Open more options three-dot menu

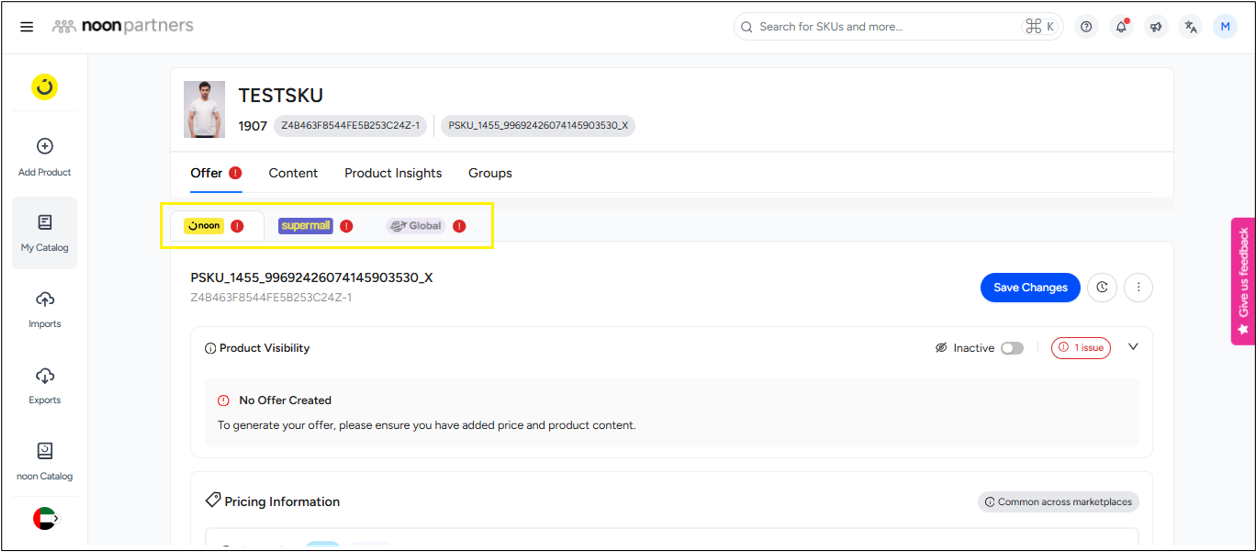(x=1138, y=287)
